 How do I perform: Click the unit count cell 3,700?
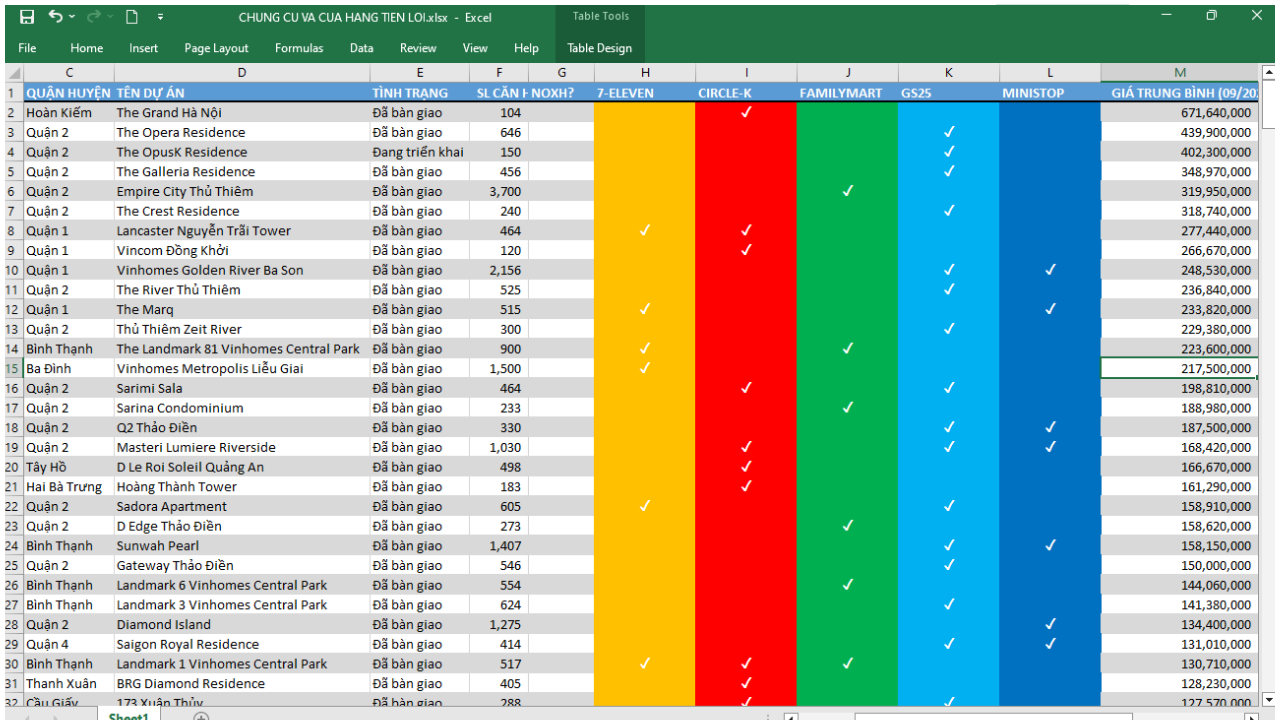(x=500, y=191)
